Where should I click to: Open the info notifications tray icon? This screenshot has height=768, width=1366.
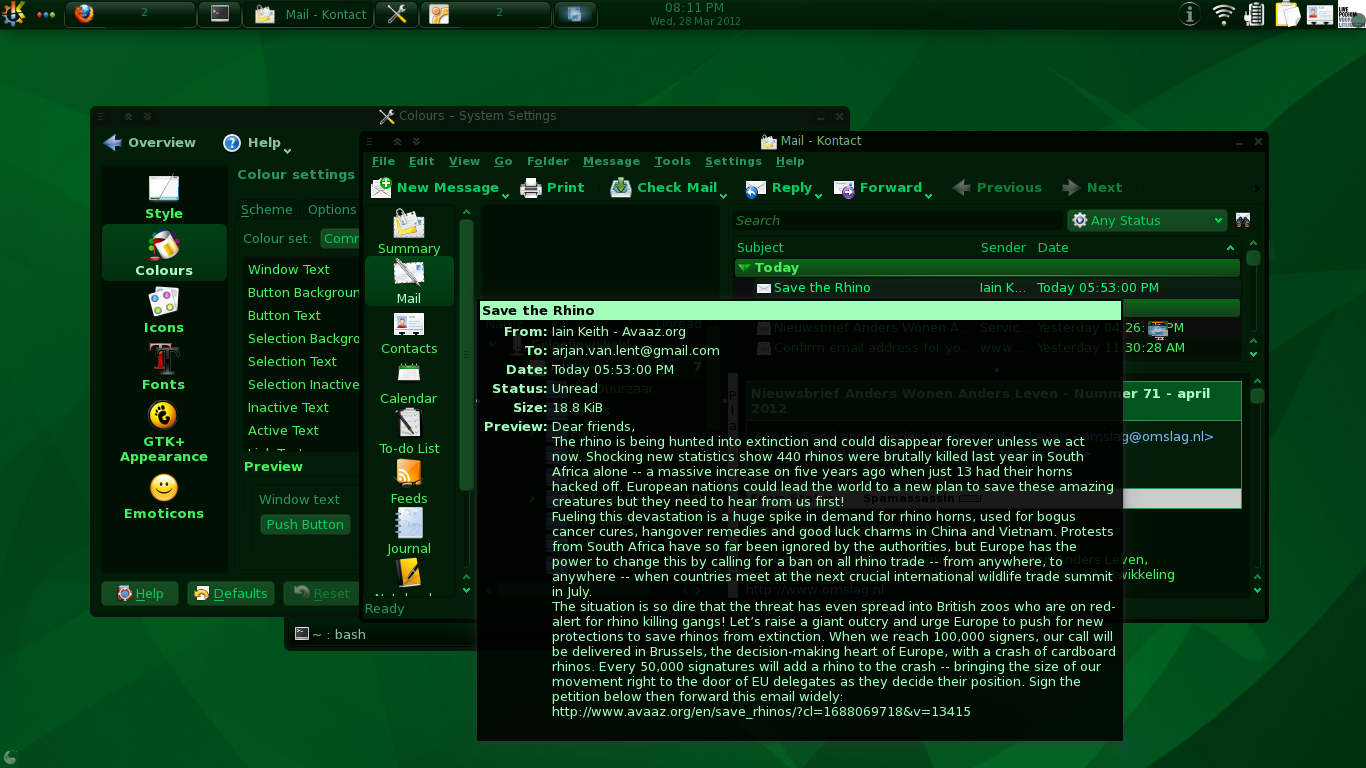pyautogui.click(x=1189, y=14)
